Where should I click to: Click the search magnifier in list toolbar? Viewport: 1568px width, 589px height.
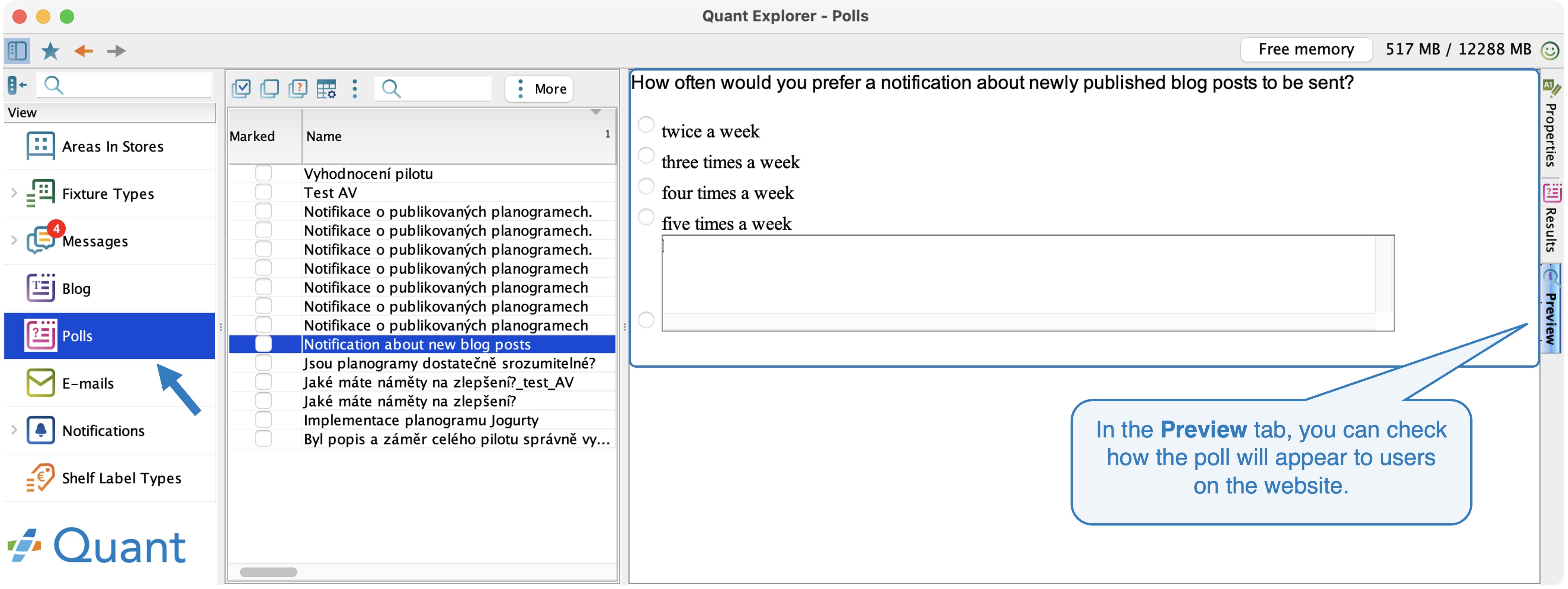pos(391,89)
